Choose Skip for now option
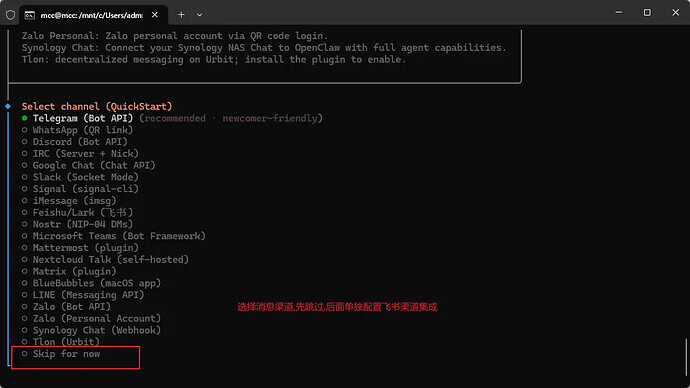This screenshot has height=388, width=690. (61, 354)
